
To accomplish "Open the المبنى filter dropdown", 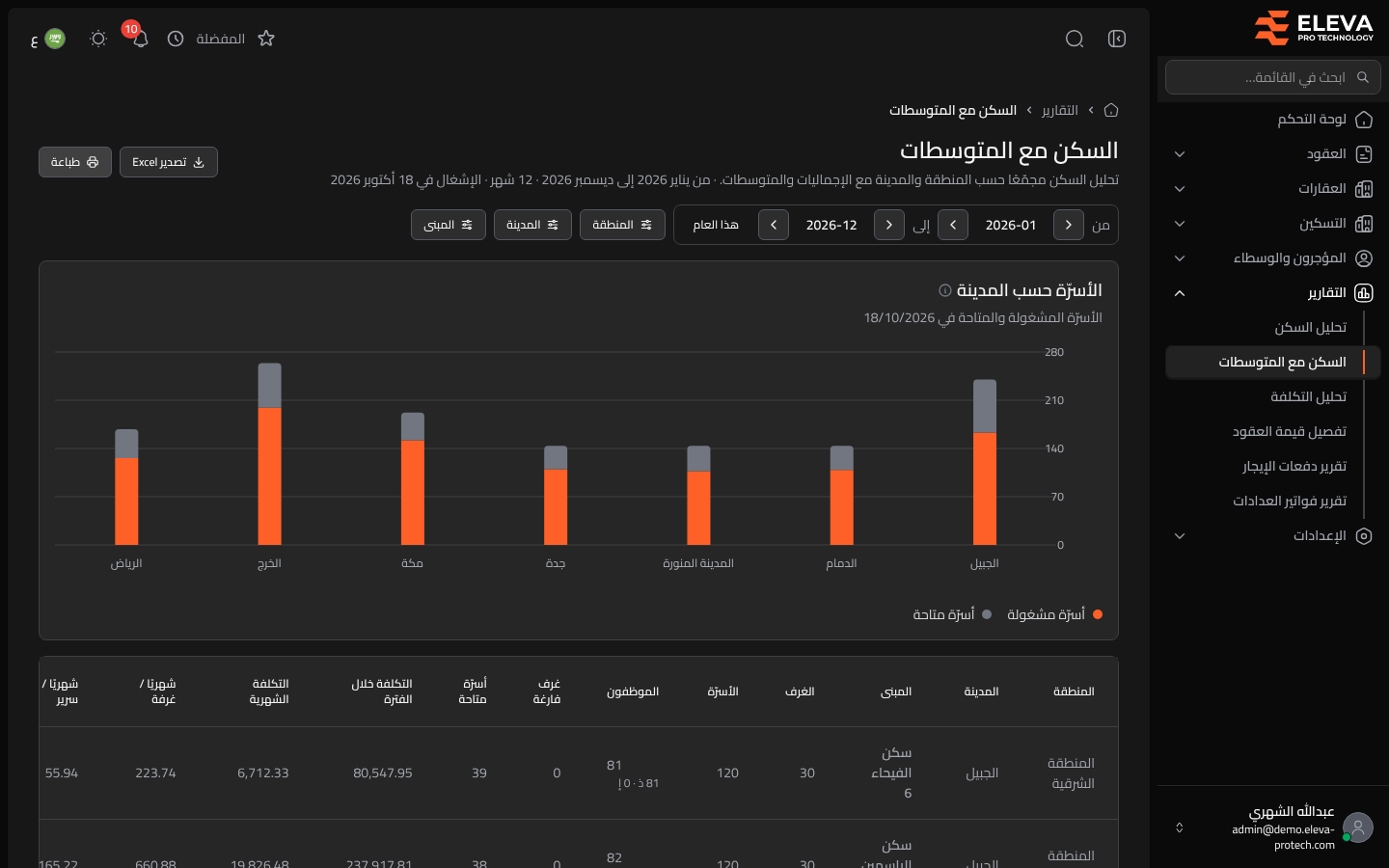I will point(449,225).
